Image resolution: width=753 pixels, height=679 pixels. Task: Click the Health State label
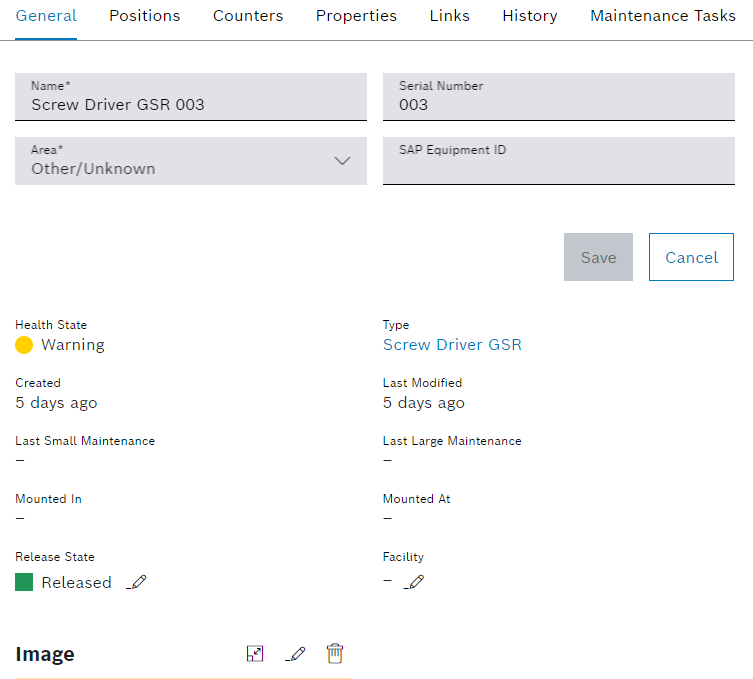coord(51,325)
